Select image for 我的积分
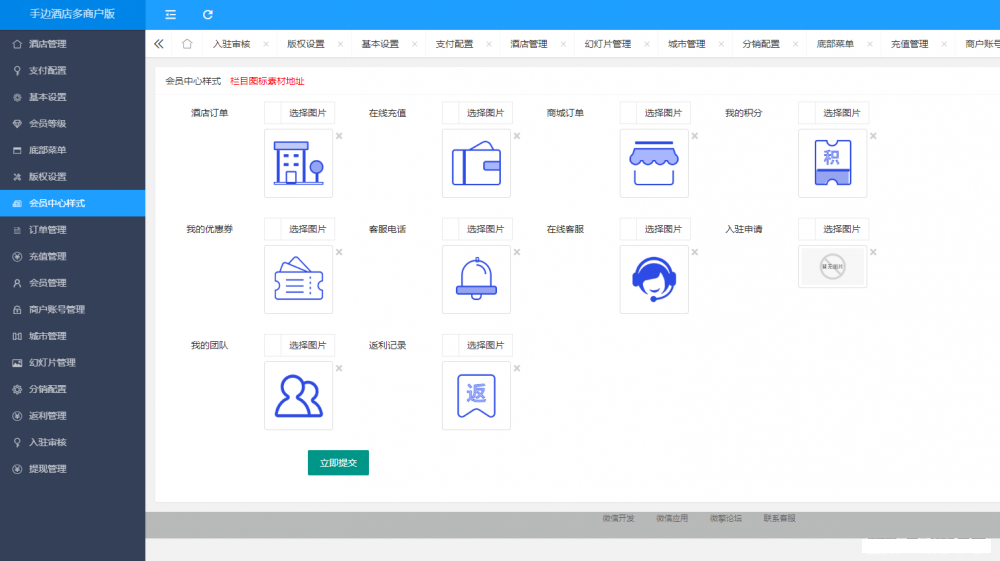The image size is (1000, 561). [842, 113]
